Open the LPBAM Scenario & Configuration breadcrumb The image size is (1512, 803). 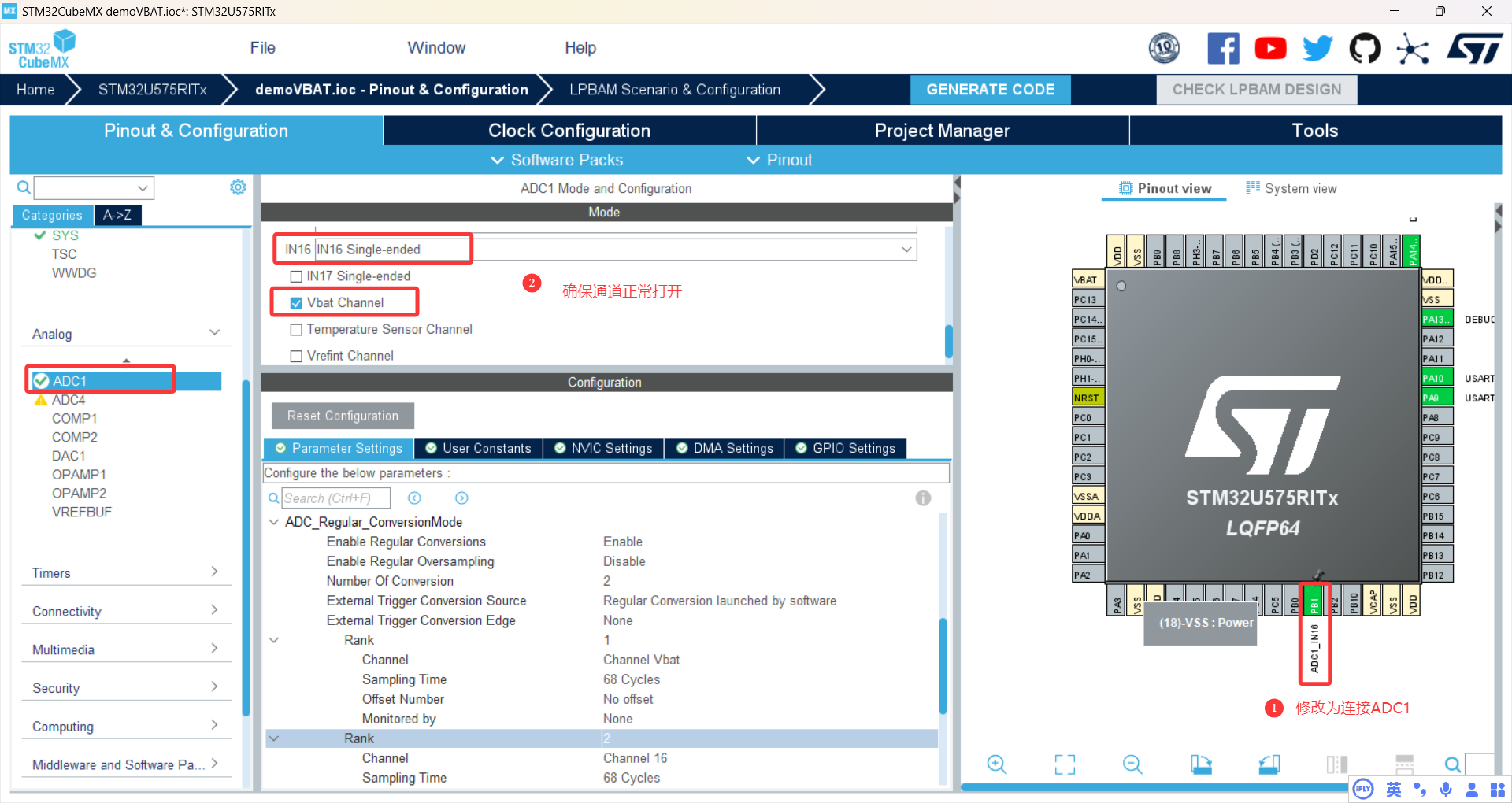[x=675, y=90]
